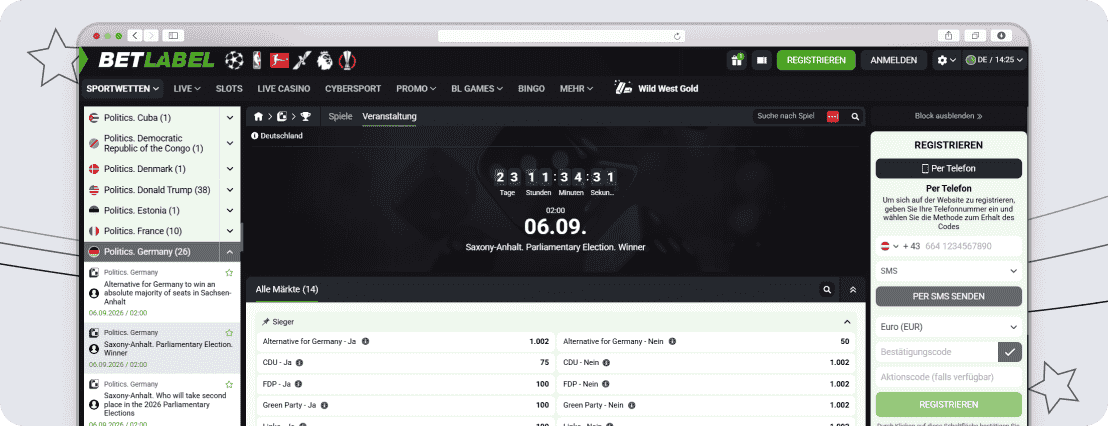This screenshot has width=1108, height=426.
Task: Expand Politics. Cuba (1) chevron
Action: (230, 117)
